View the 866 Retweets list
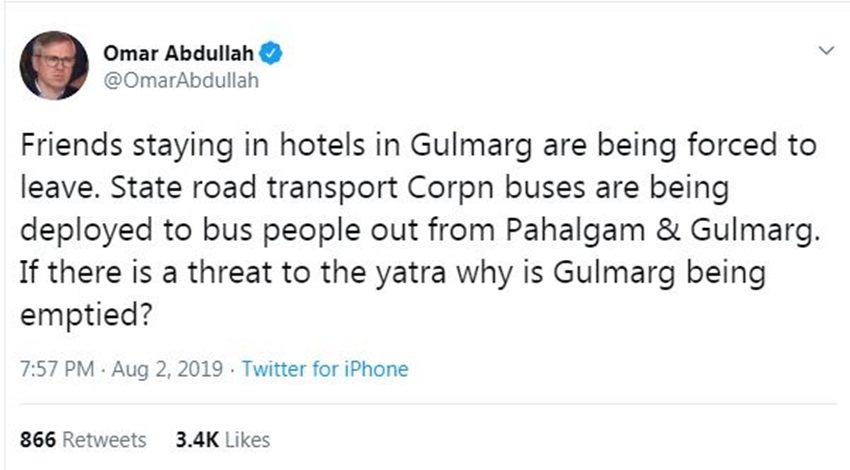The image size is (850, 470). coord(83,439)
